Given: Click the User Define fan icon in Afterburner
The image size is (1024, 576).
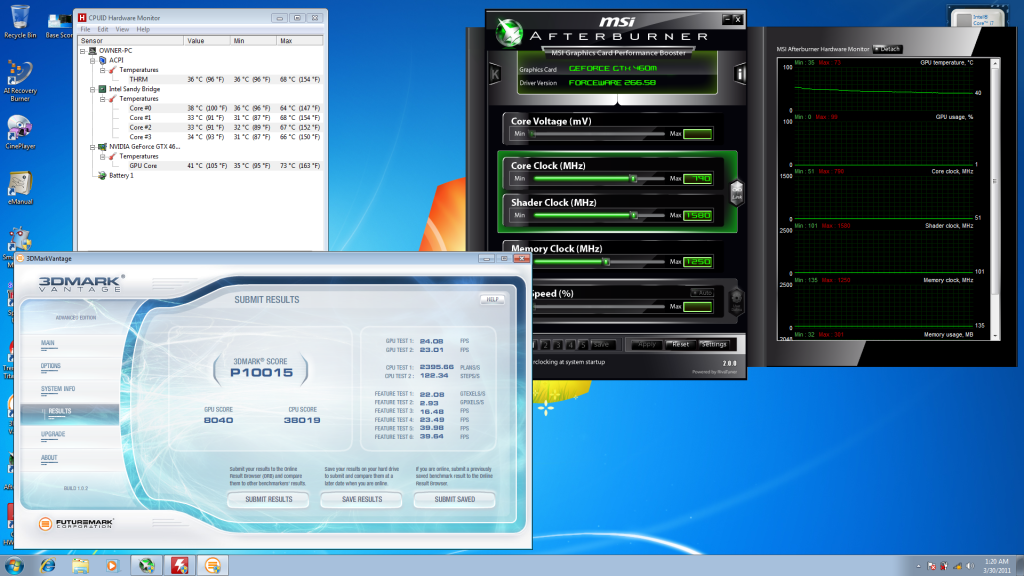Looking at the screenshot, I should tap(736, 302).
